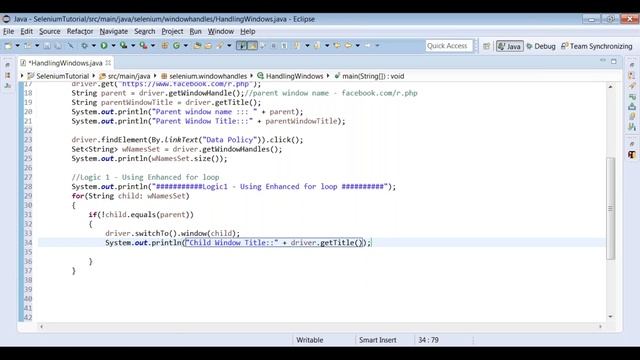Click the Open Task icon

coord(208,46)
